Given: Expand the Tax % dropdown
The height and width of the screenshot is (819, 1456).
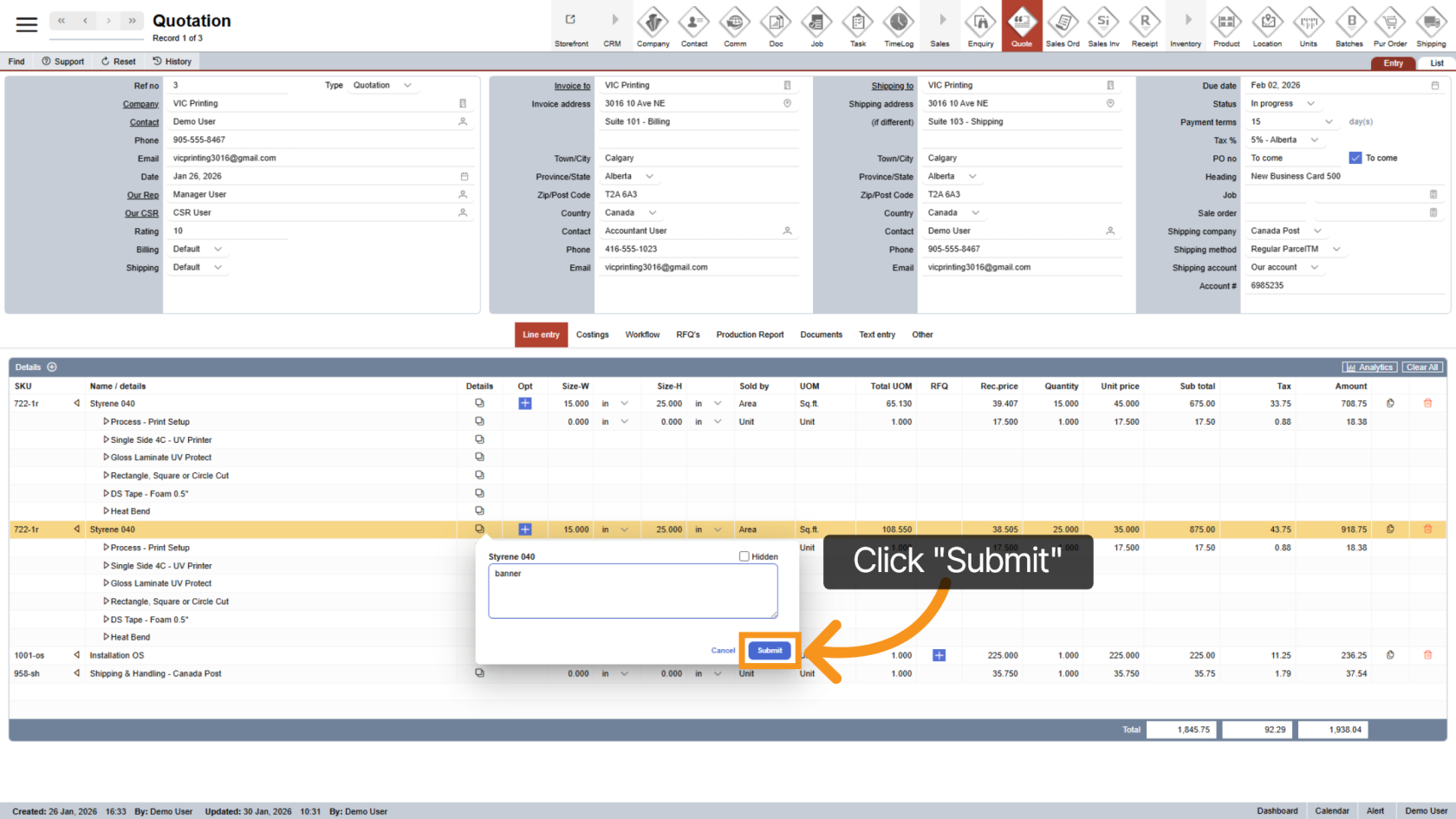Looking at the screenshot, I should pos(1315,140).
